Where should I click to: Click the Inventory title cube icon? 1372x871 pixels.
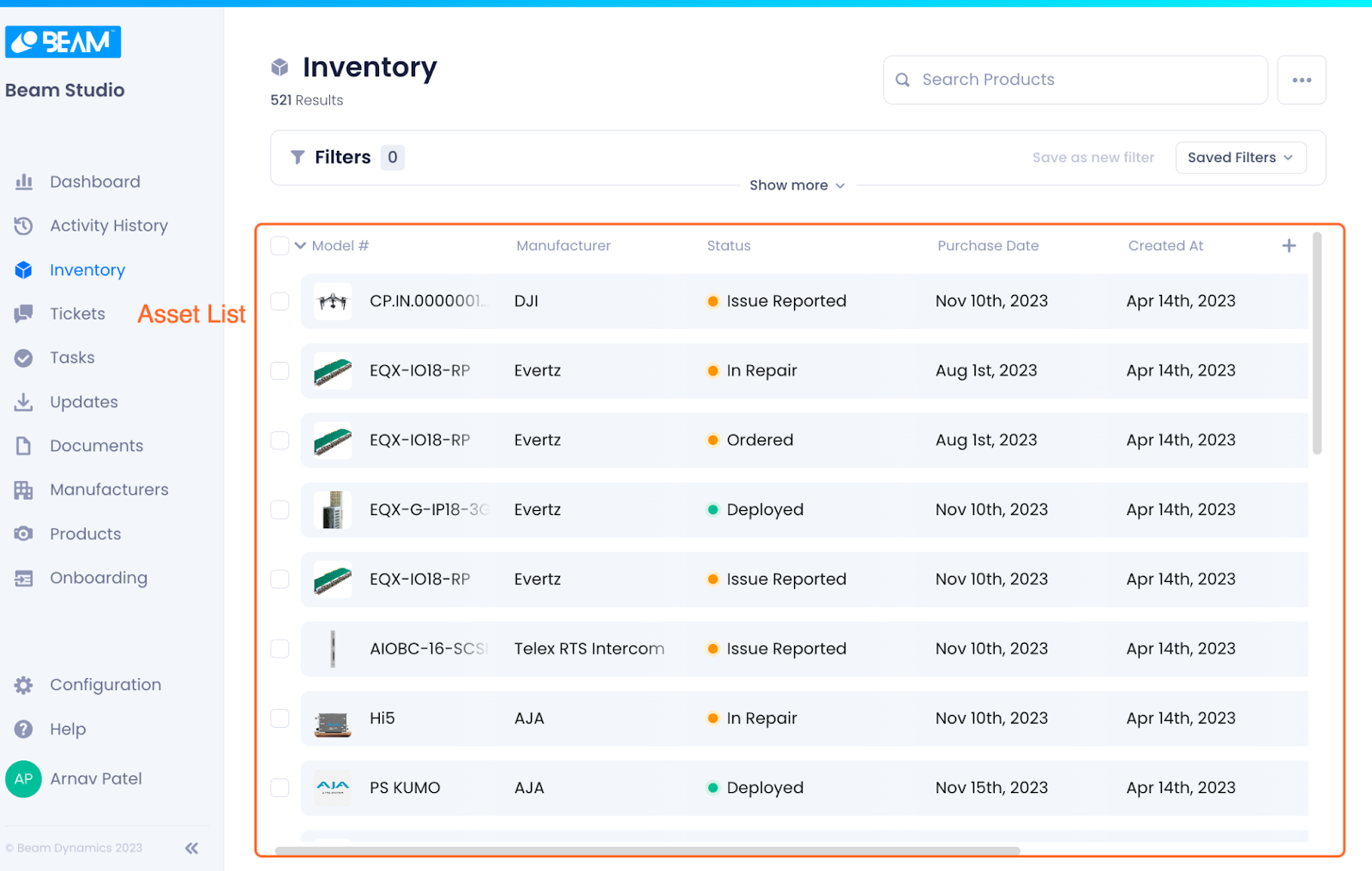(x=280, y=67)
